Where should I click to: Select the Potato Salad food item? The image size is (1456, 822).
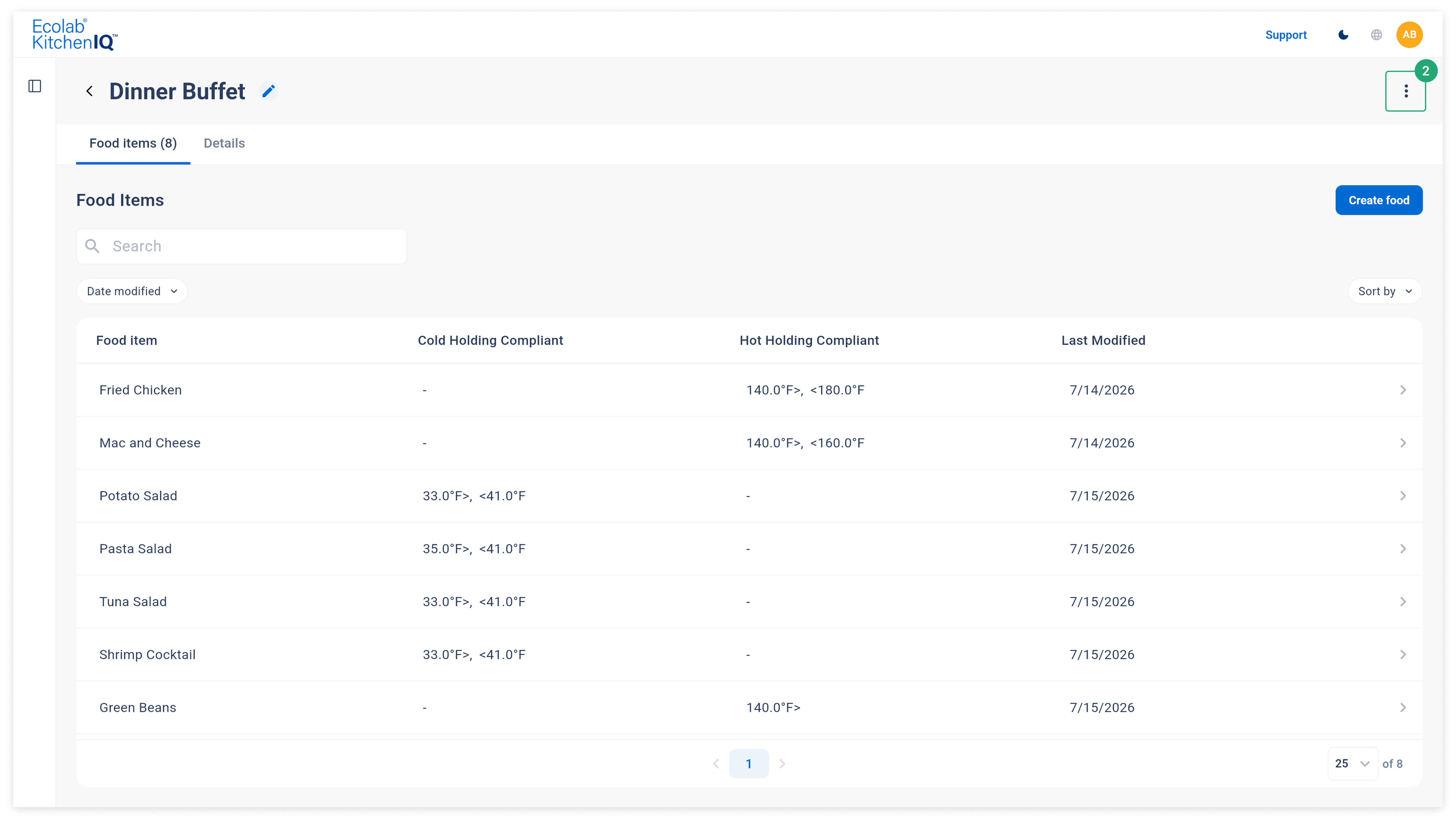[x=139, y=496]
